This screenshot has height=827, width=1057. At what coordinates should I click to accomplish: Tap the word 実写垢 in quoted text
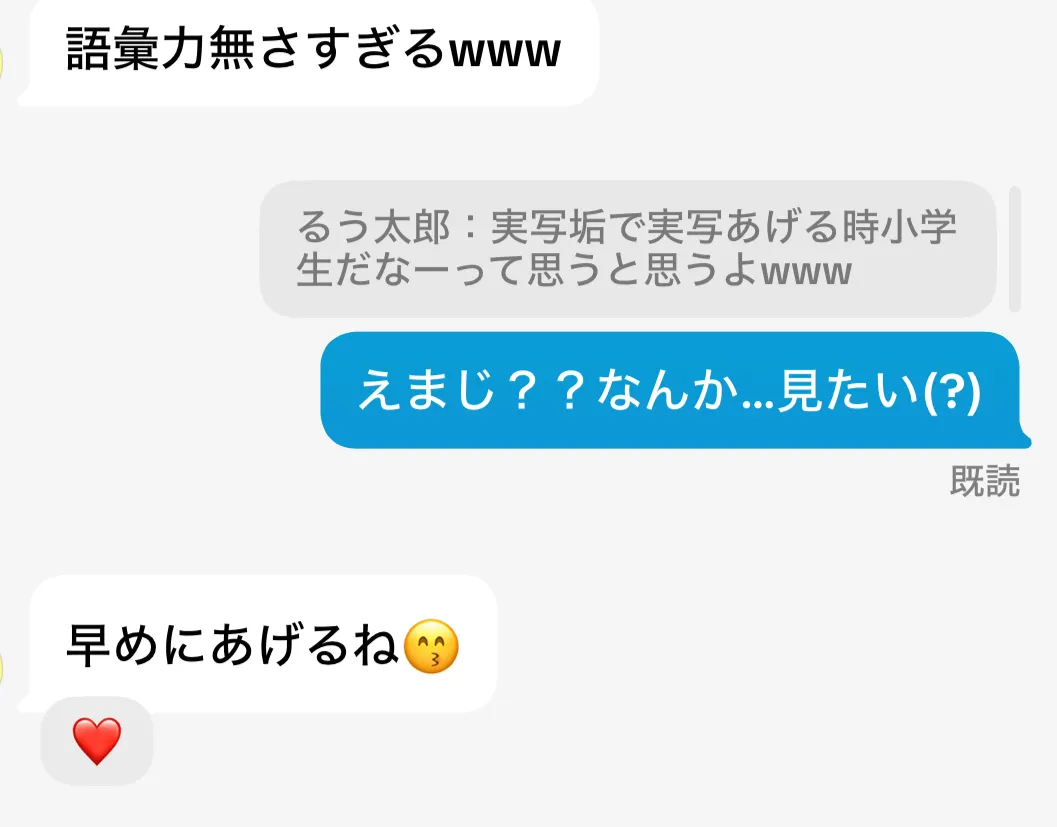548,226
